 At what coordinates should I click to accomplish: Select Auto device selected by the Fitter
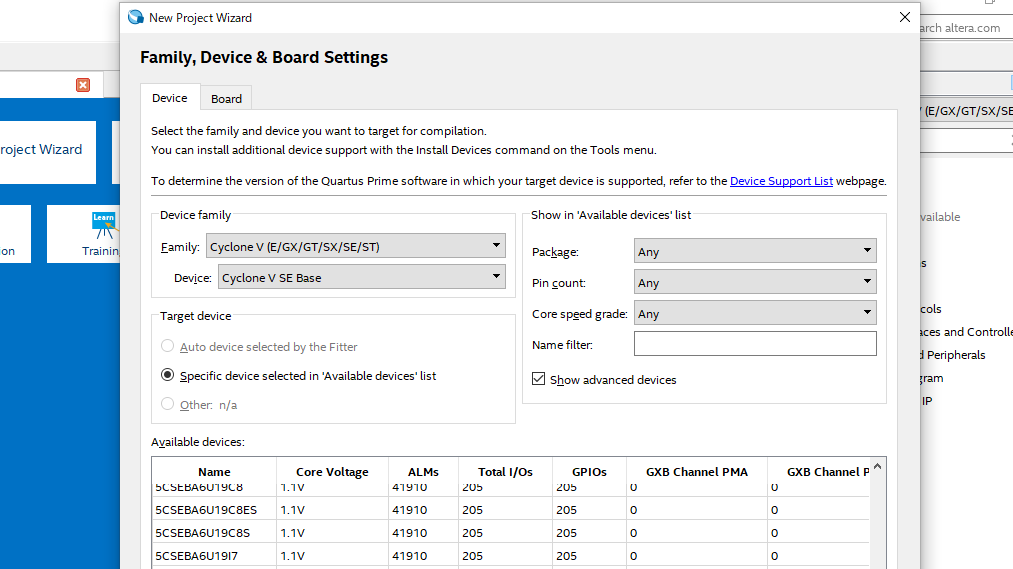tap(167, 346)
